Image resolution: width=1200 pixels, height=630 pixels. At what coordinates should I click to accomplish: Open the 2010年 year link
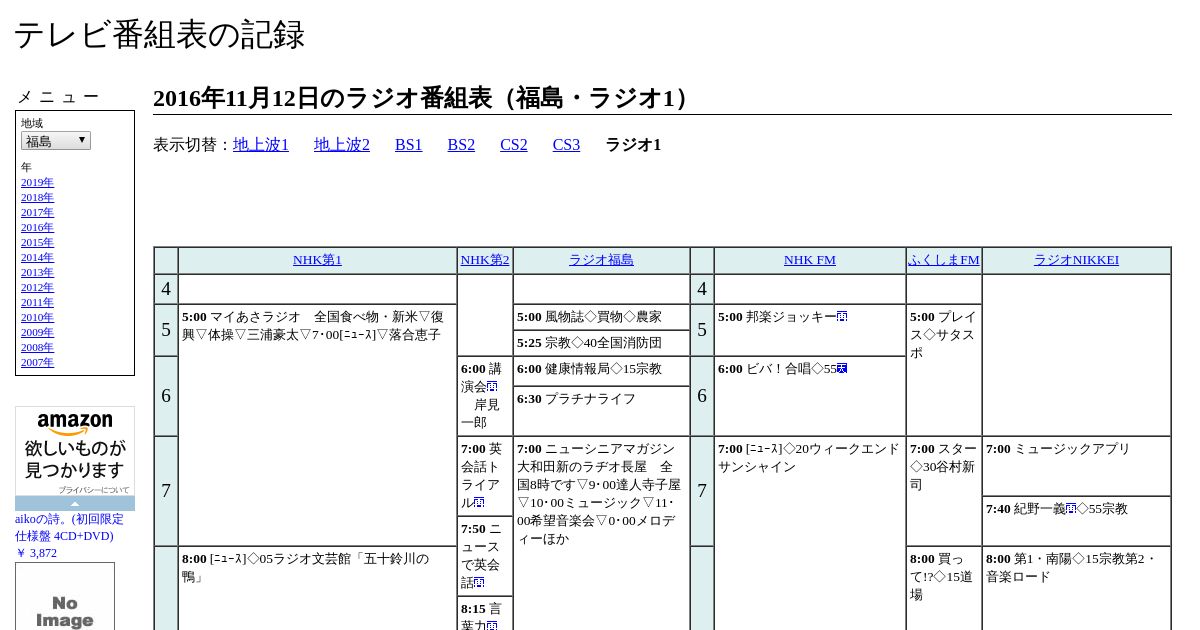37,317
